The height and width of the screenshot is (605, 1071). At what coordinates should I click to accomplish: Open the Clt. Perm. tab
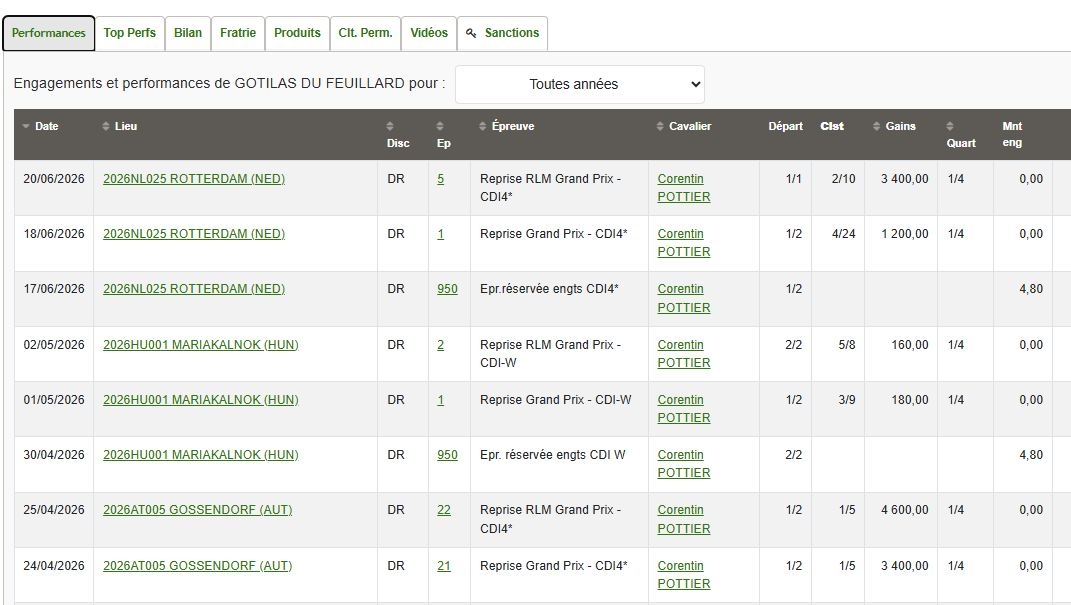365,33
